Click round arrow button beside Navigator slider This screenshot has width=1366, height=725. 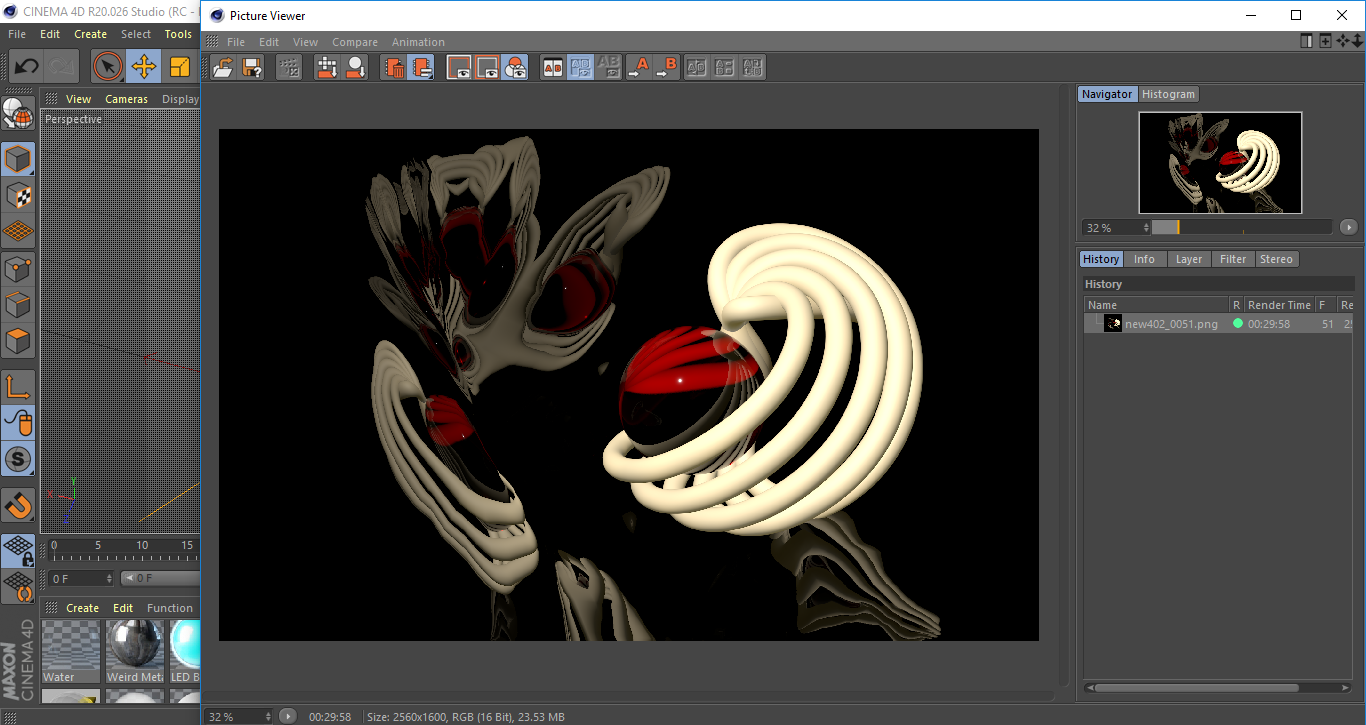[x=1349, y=228]
